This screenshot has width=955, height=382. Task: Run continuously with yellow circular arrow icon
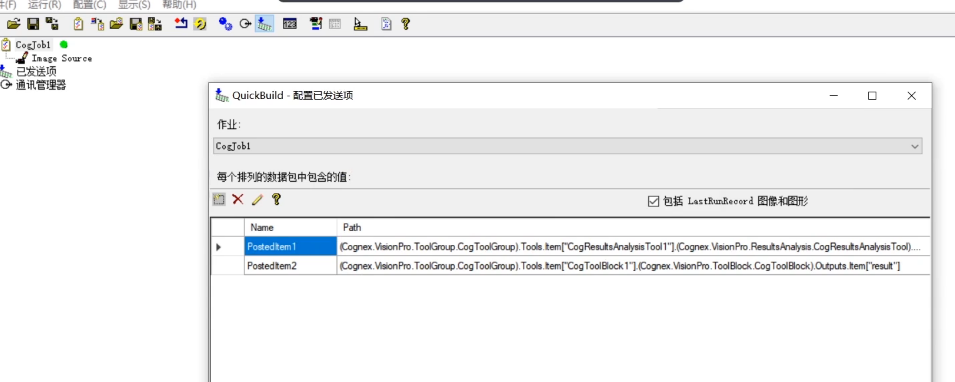pos(200,24)
